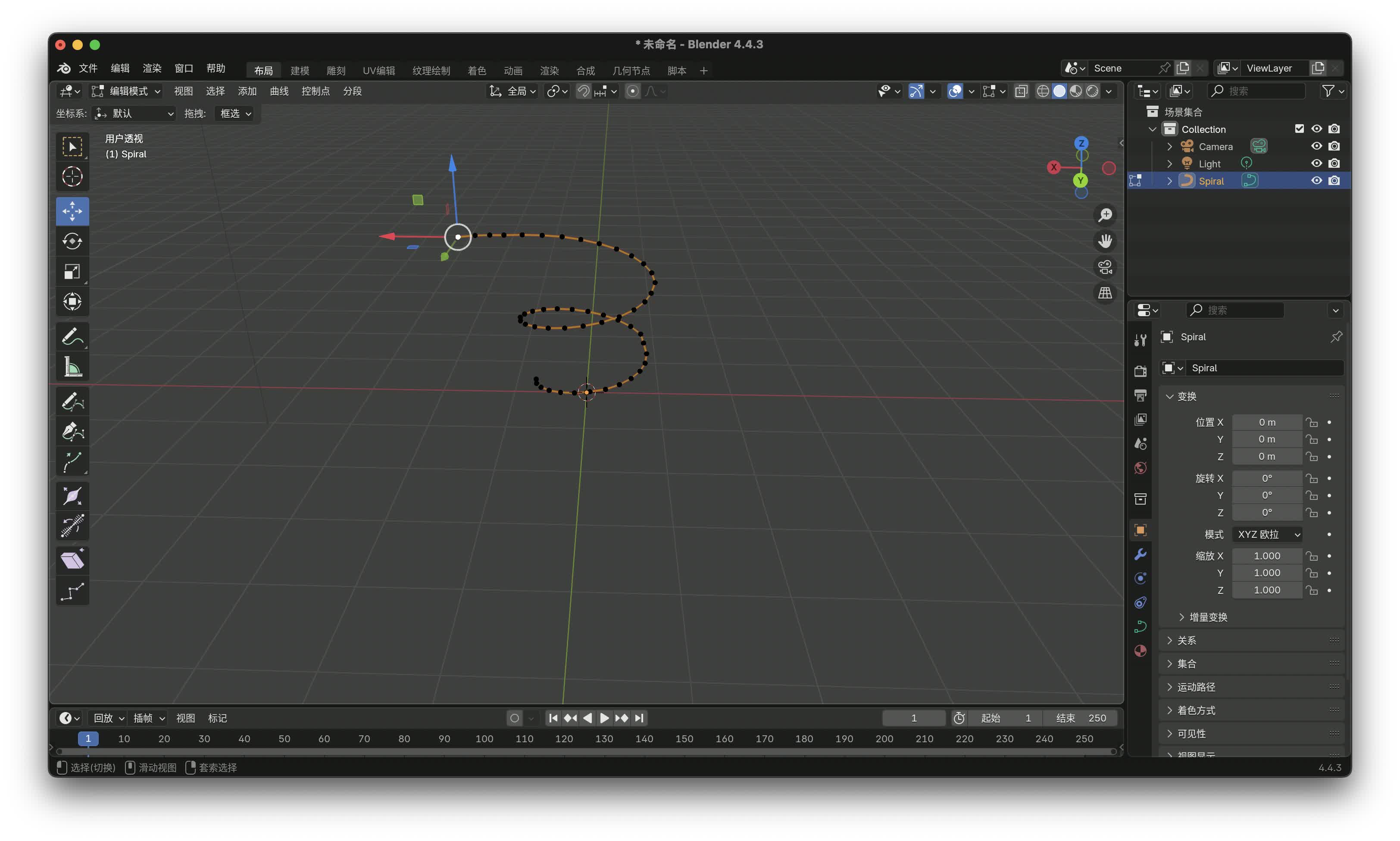The height and width of the screenshot is (841, 1400).
Task: Toggle the Light eye visibility icon
Action: point(1316,164)
